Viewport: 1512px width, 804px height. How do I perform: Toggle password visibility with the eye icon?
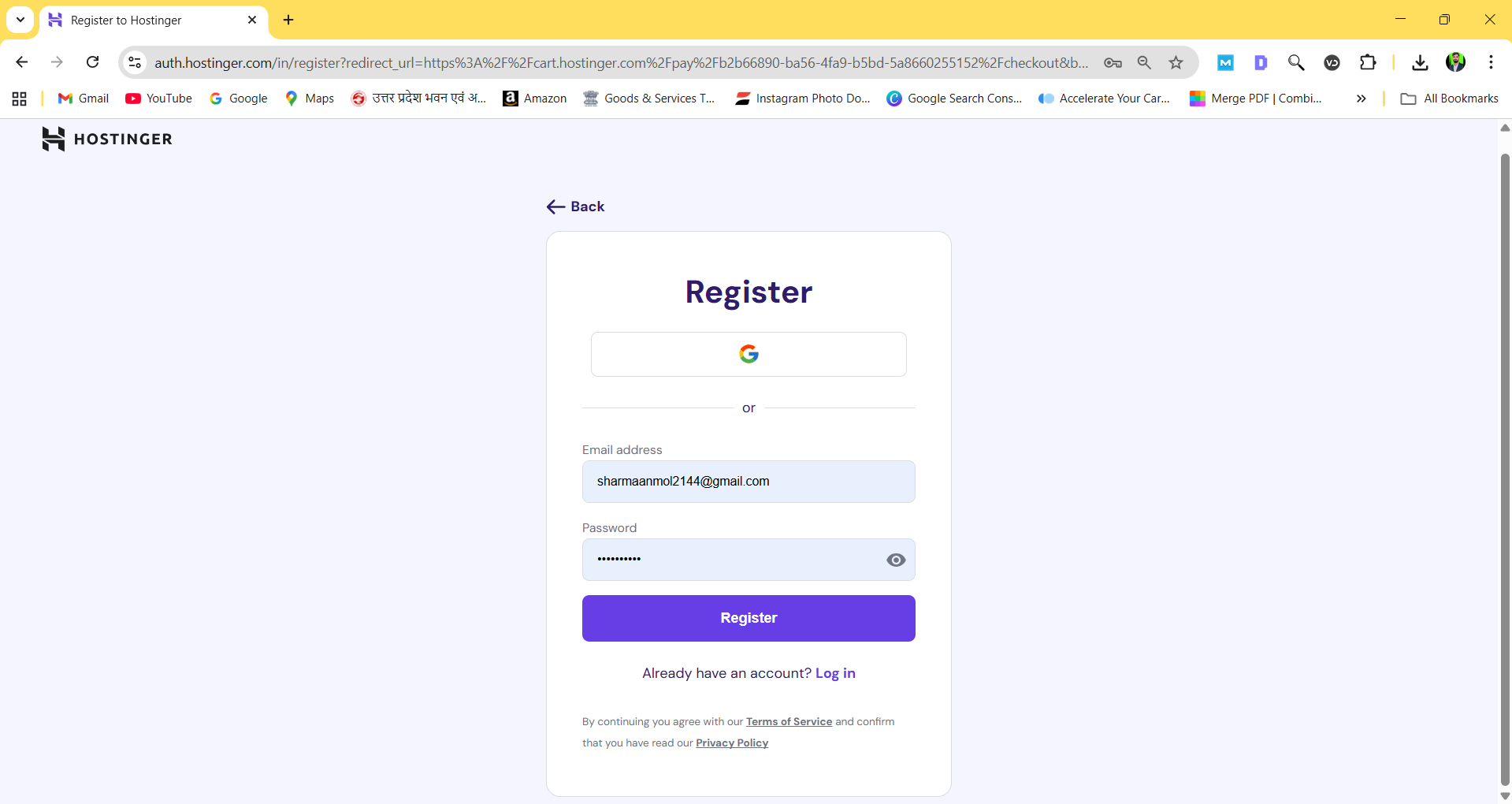coord(896,560)
